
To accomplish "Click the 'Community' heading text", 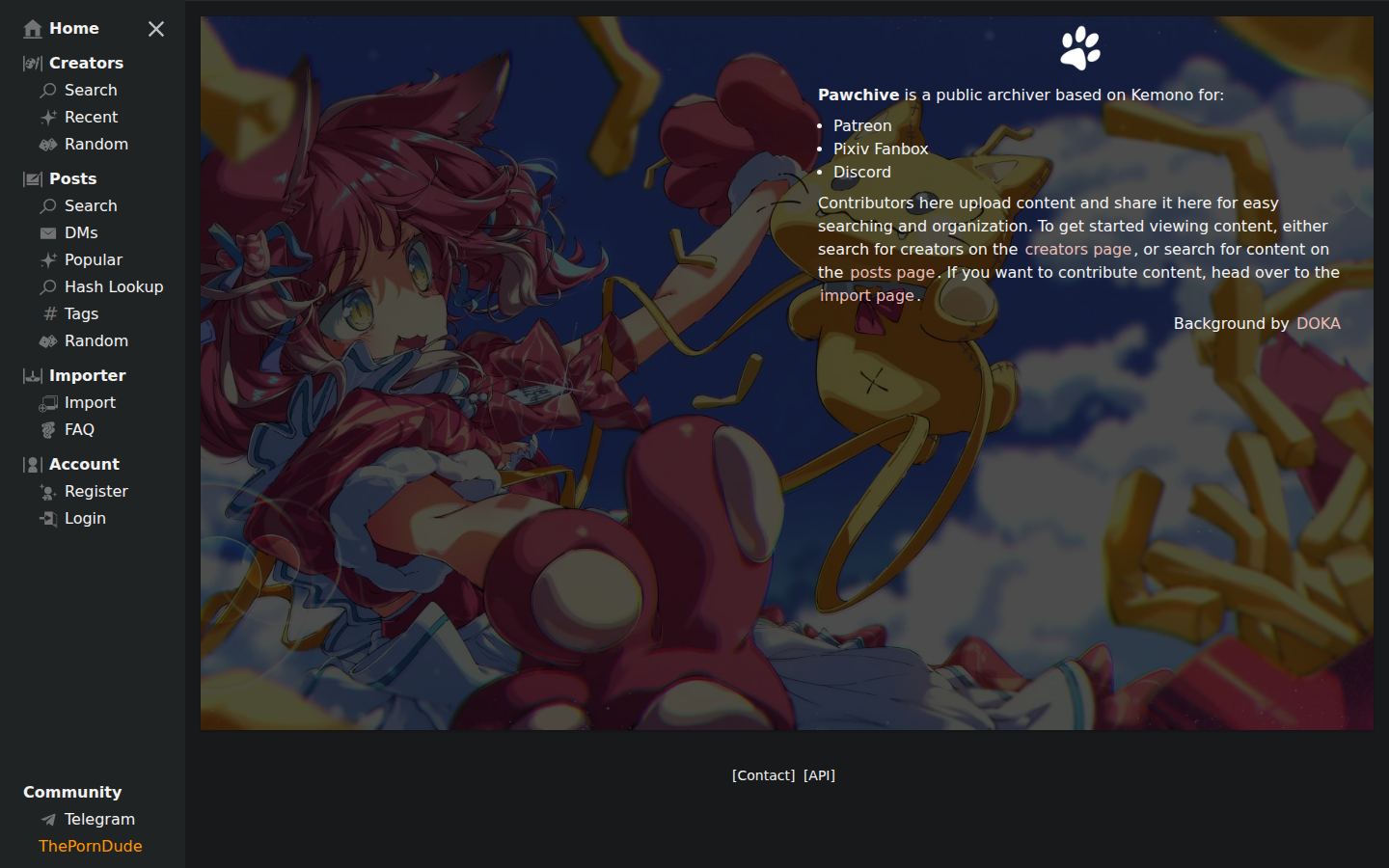I will (72, 793).
